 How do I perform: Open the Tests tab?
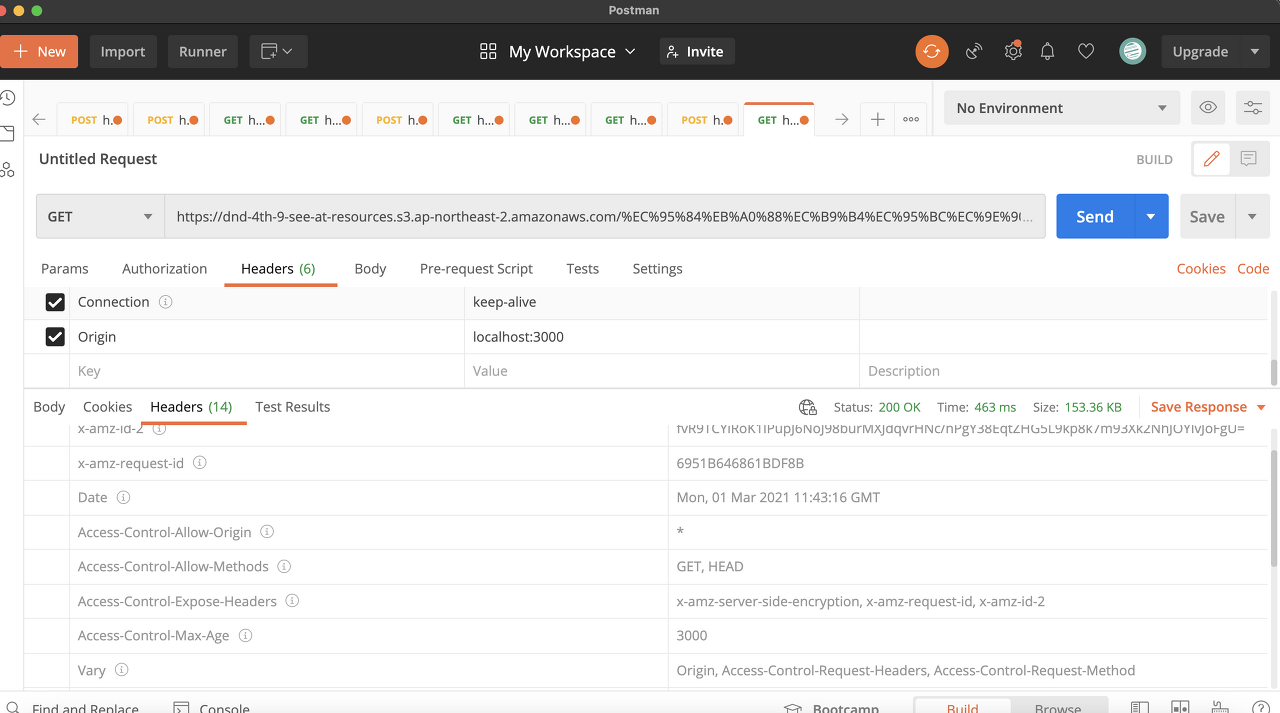tap(582, 269)
